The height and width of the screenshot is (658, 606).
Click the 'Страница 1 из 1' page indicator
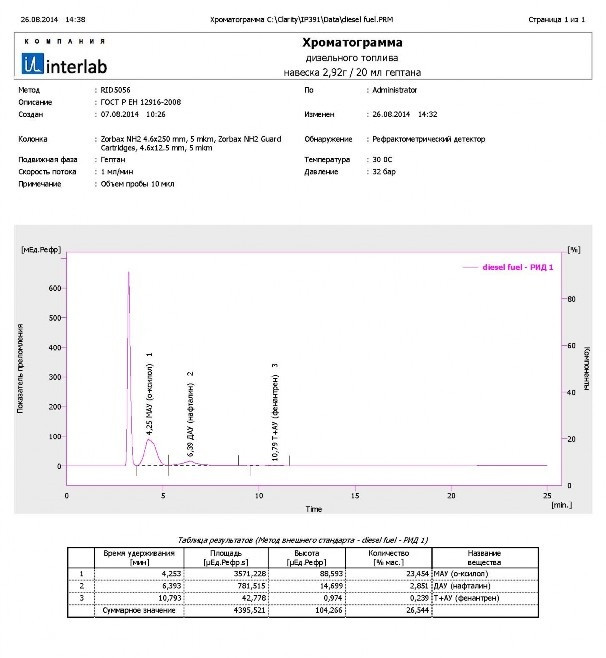556,19
